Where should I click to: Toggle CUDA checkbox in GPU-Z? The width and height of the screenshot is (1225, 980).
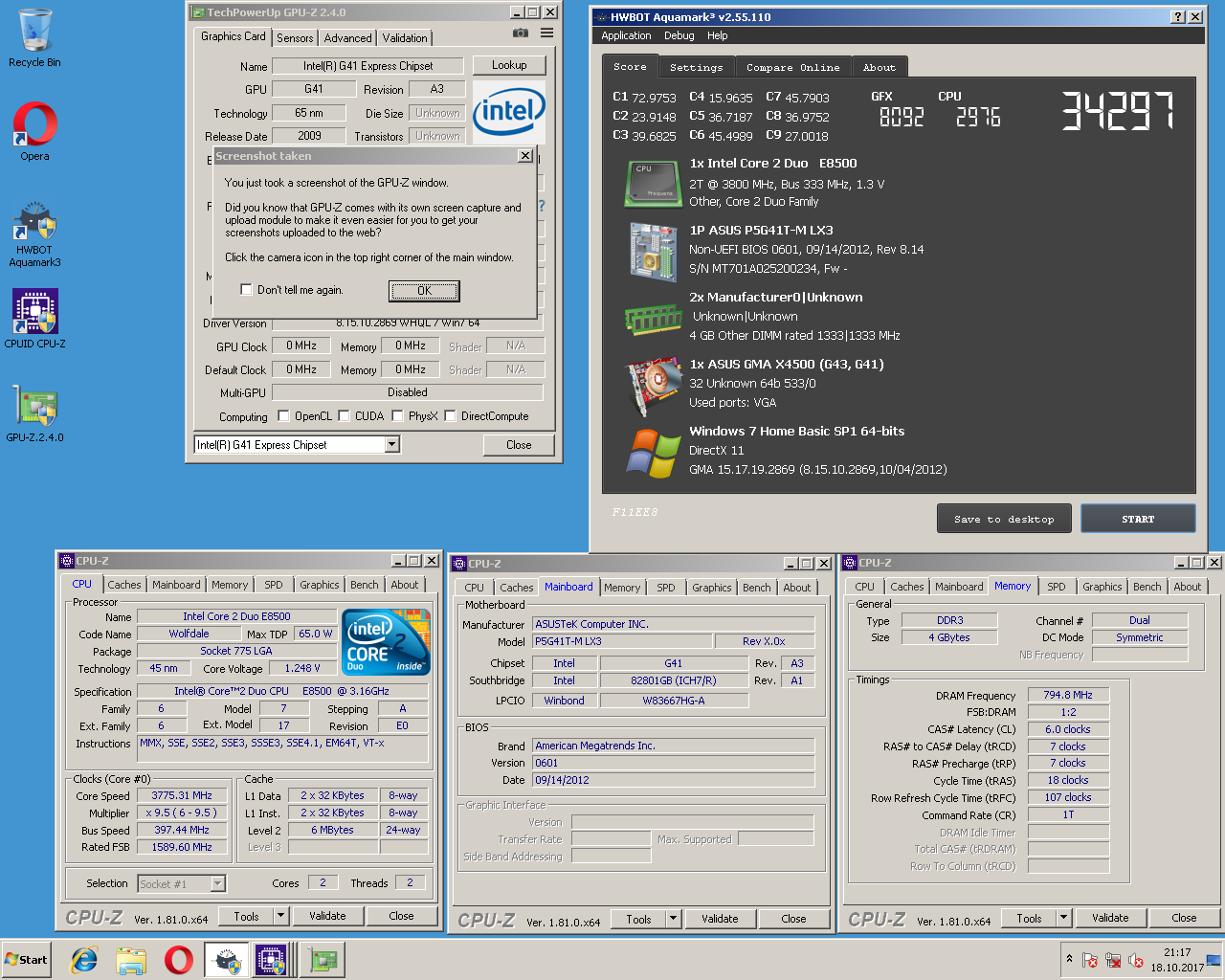344,416
